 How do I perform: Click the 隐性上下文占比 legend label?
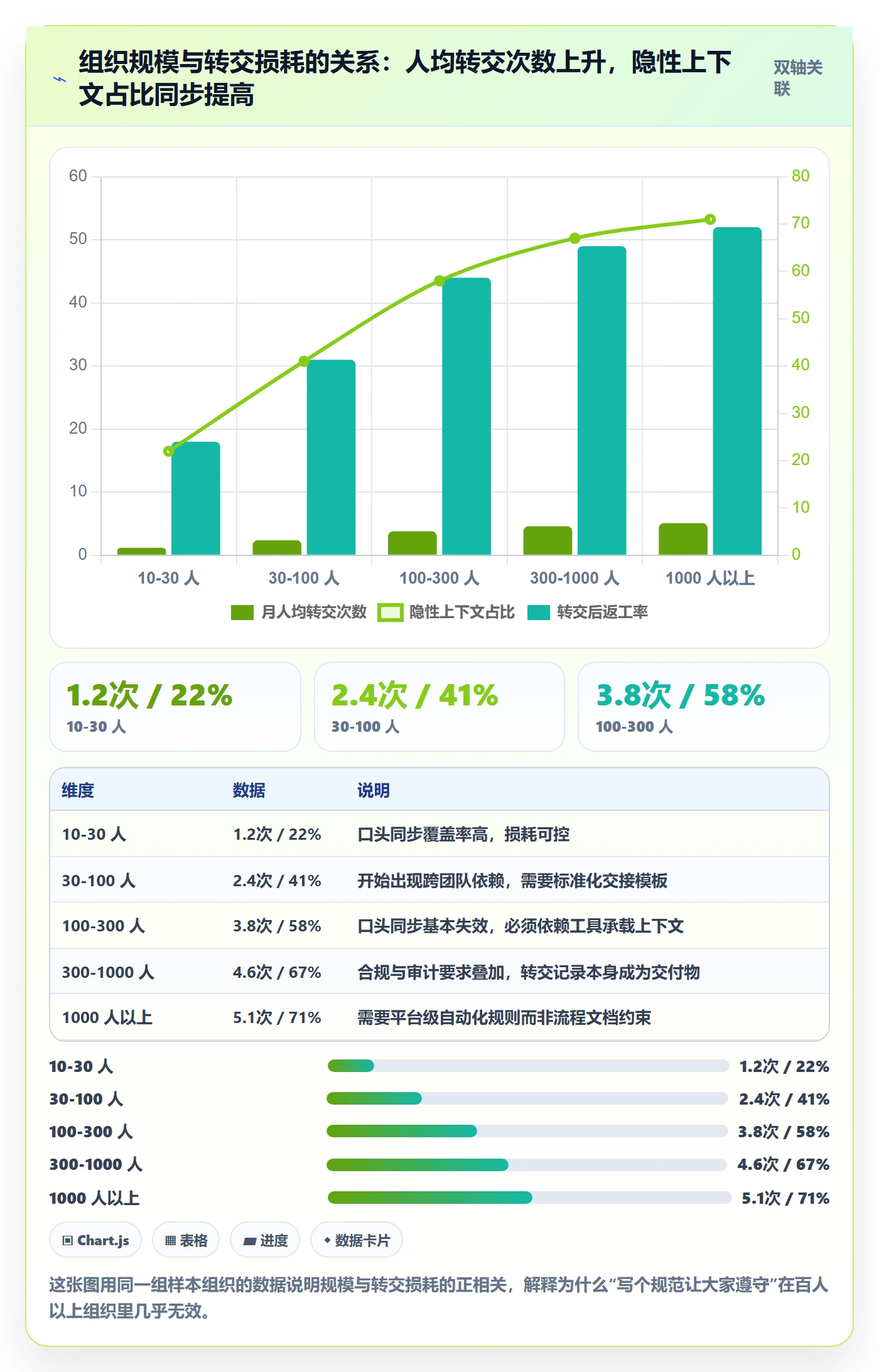(461, 613)
